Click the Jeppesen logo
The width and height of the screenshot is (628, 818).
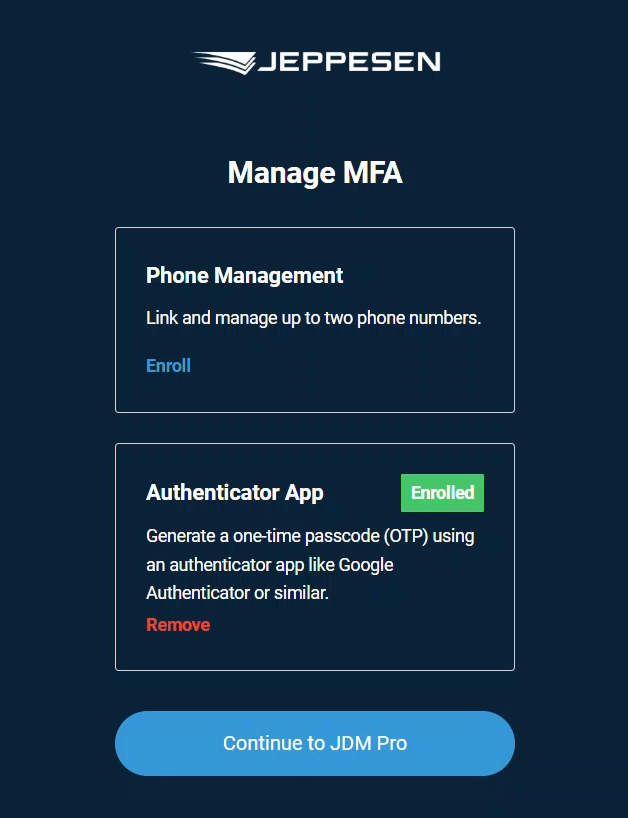317,63
